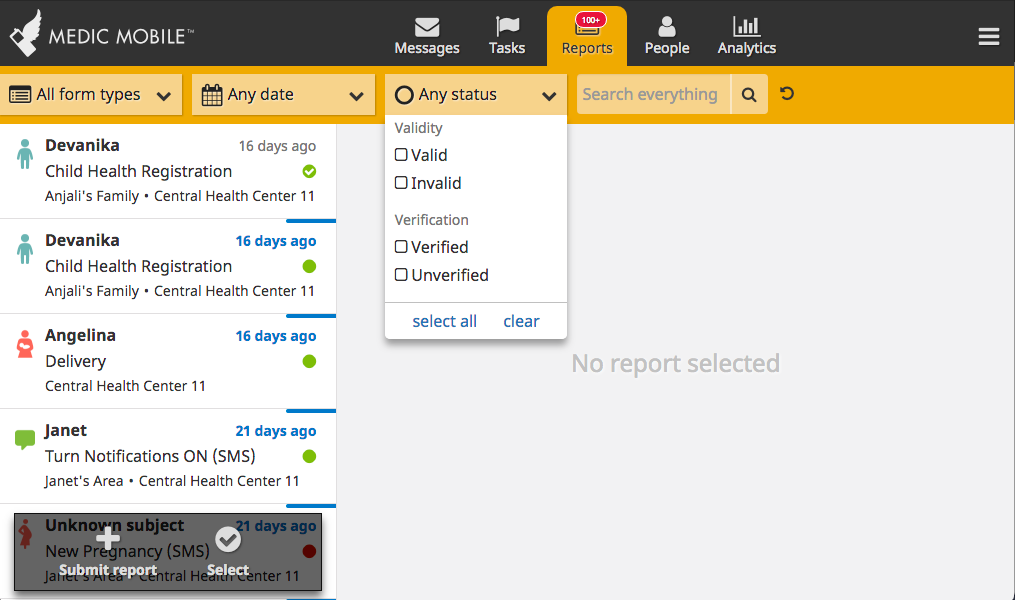
Task: Click the Submit report button
Action: pyautogui.click(x=108, y=552)
